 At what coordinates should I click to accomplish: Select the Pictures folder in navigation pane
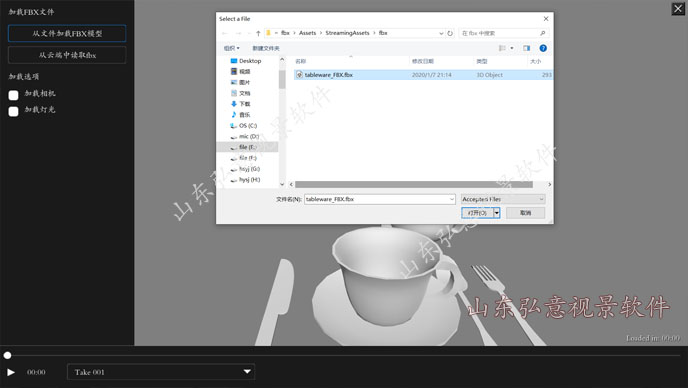(240, 83)
